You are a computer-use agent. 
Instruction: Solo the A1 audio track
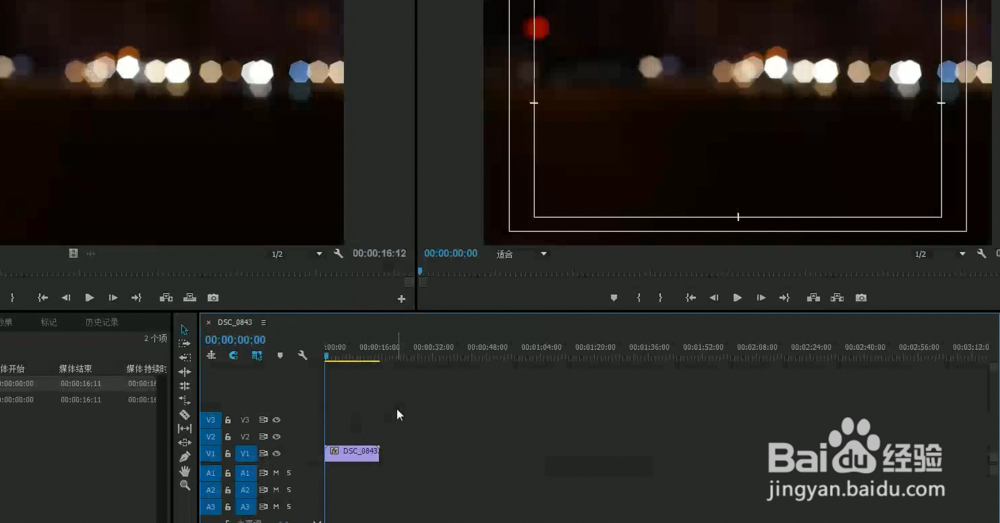coord(289,473)
